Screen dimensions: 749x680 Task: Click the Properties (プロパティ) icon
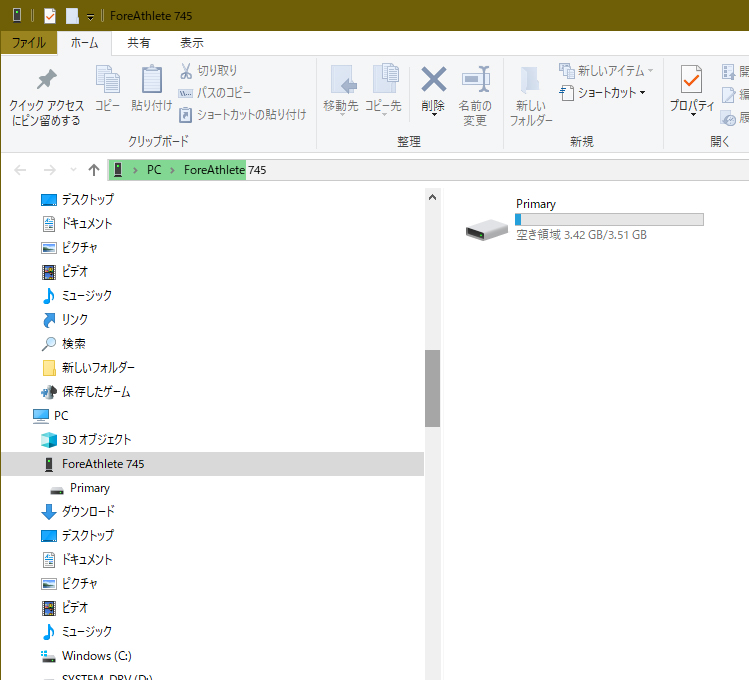point(691,79)
